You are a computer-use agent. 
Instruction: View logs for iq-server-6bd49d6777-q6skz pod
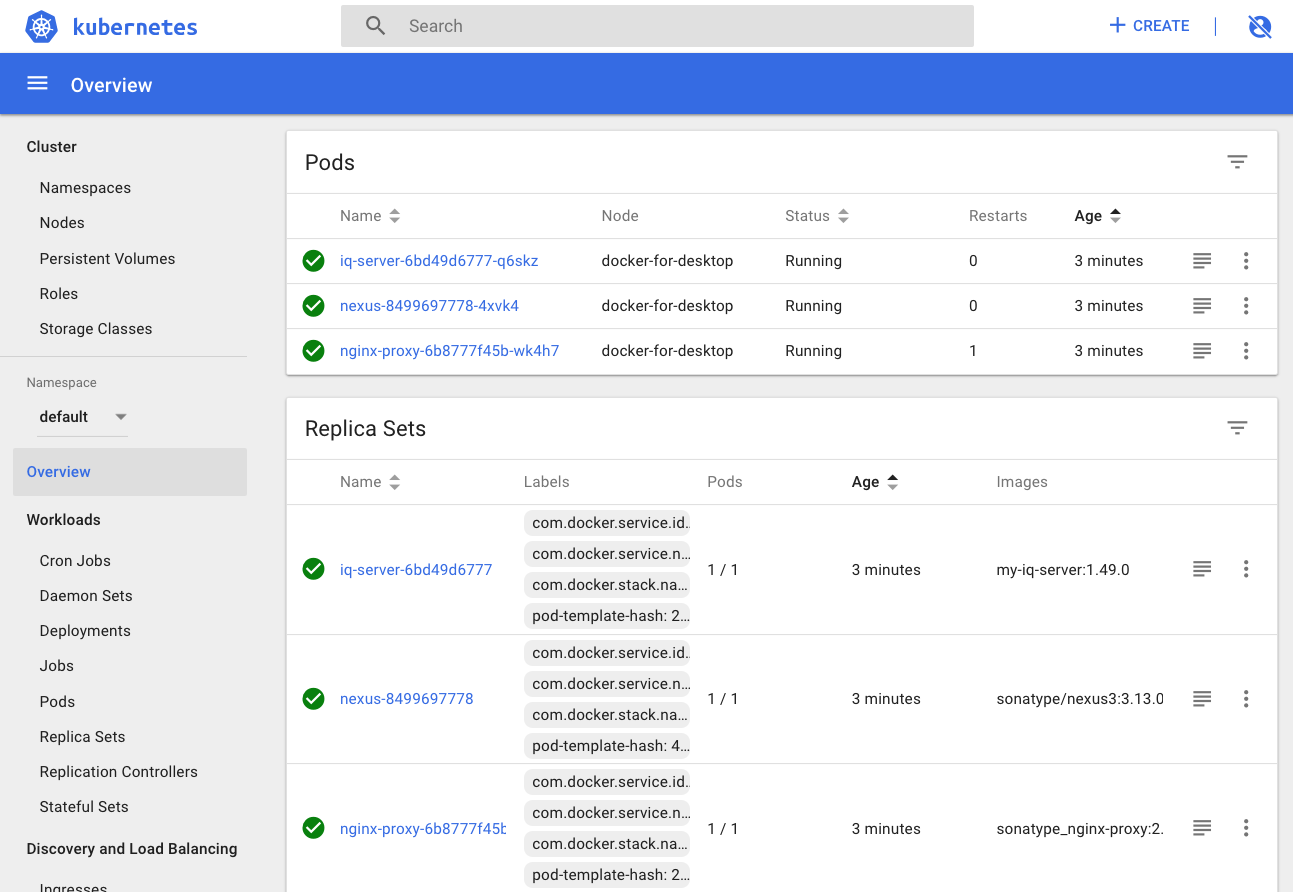tap(1202, 261)
